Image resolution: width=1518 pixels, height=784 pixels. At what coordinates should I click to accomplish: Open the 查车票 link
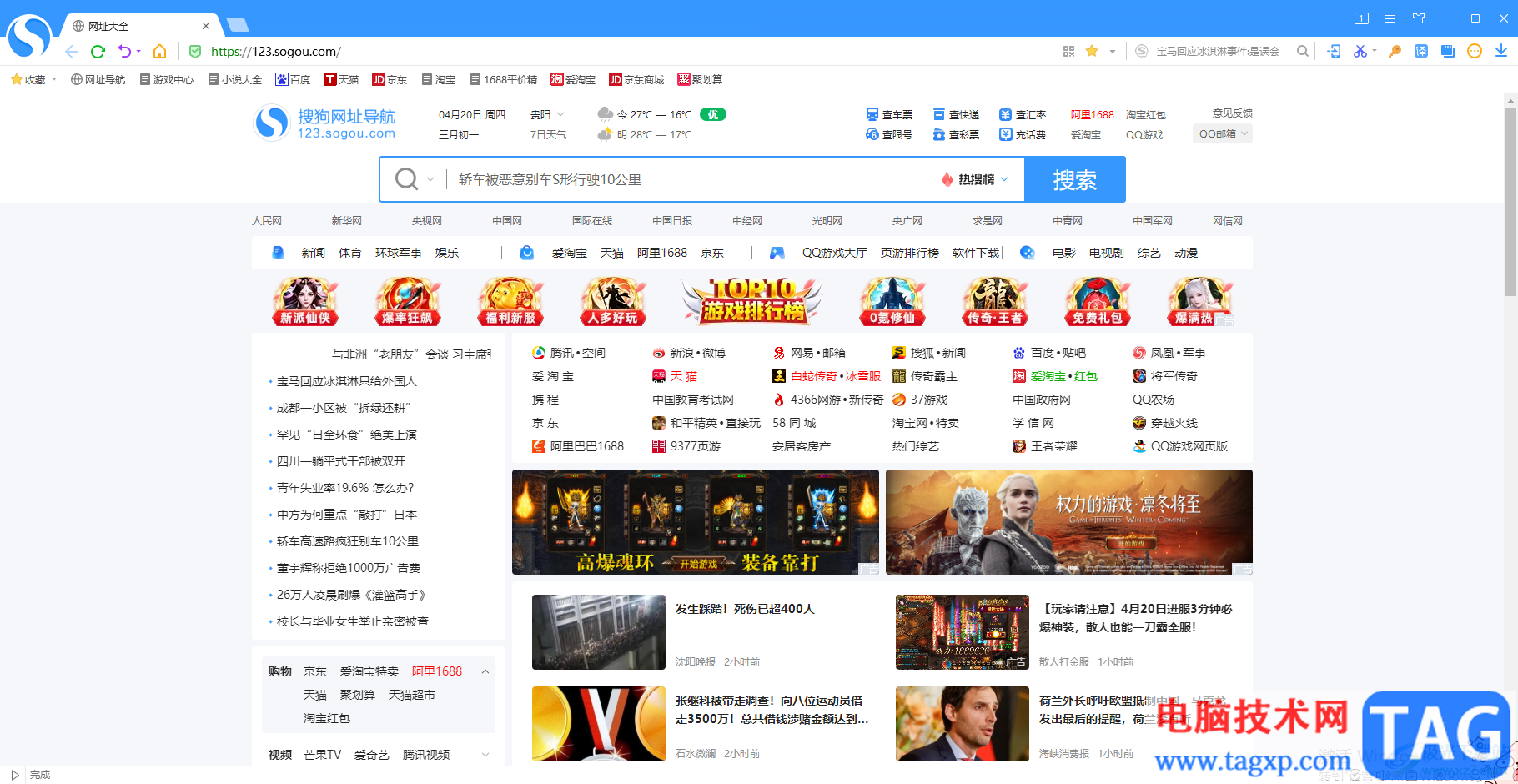(889, 114)
